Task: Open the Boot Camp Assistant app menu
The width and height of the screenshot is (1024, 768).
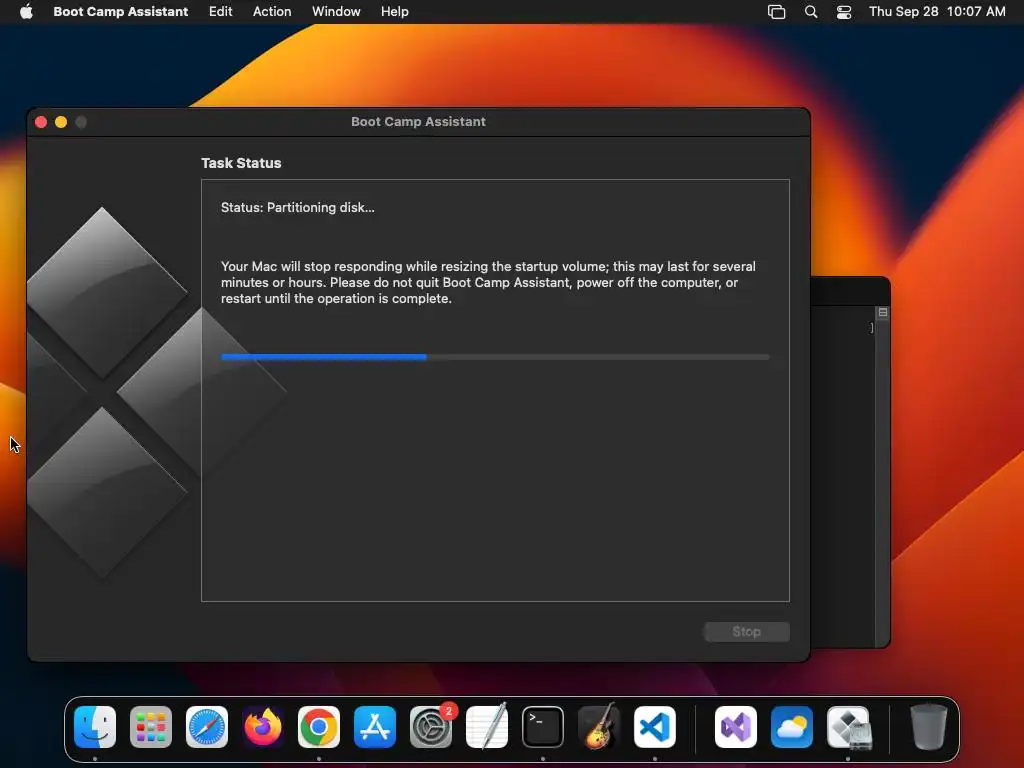Action: 121,12
